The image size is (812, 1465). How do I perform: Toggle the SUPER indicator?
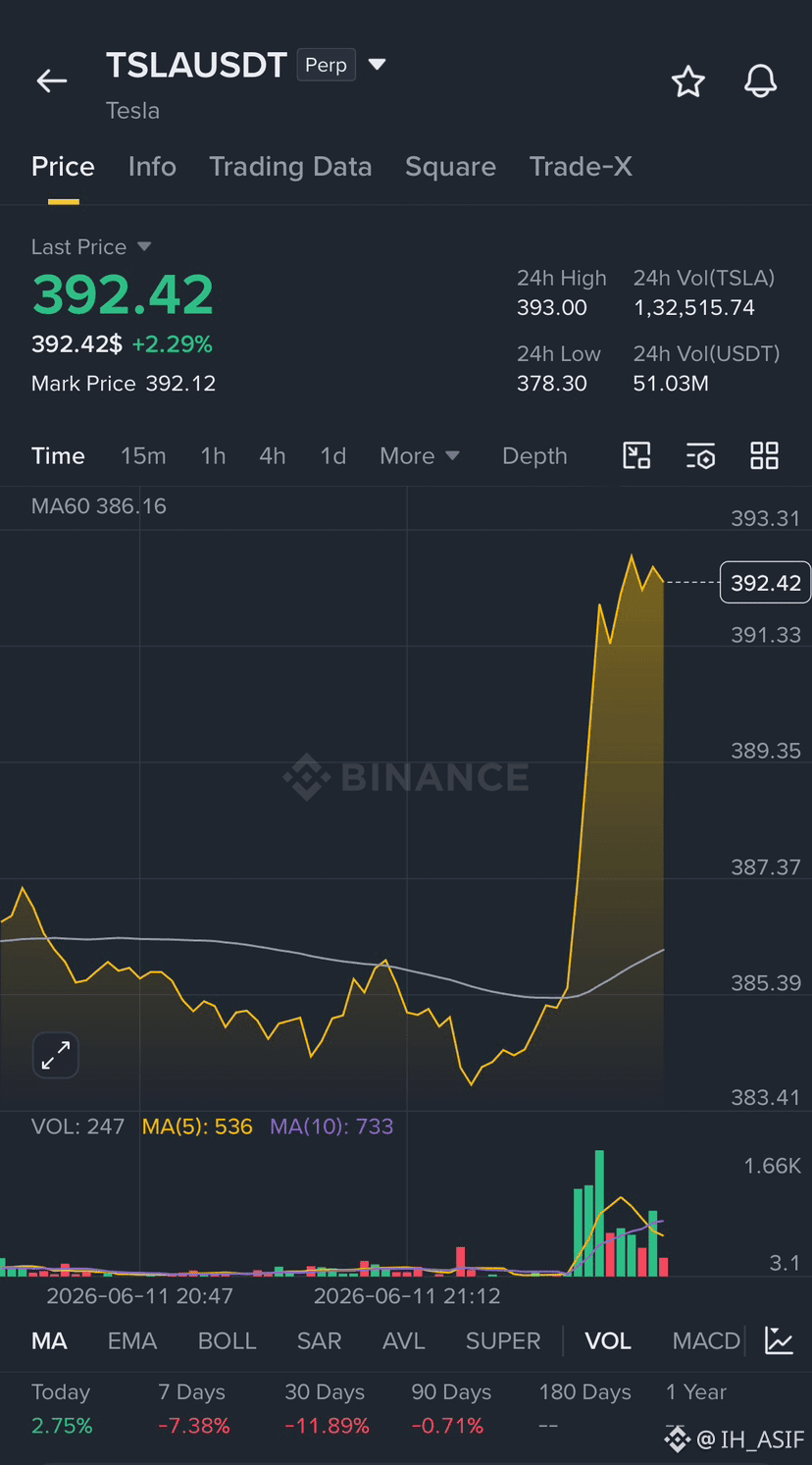503,1340
